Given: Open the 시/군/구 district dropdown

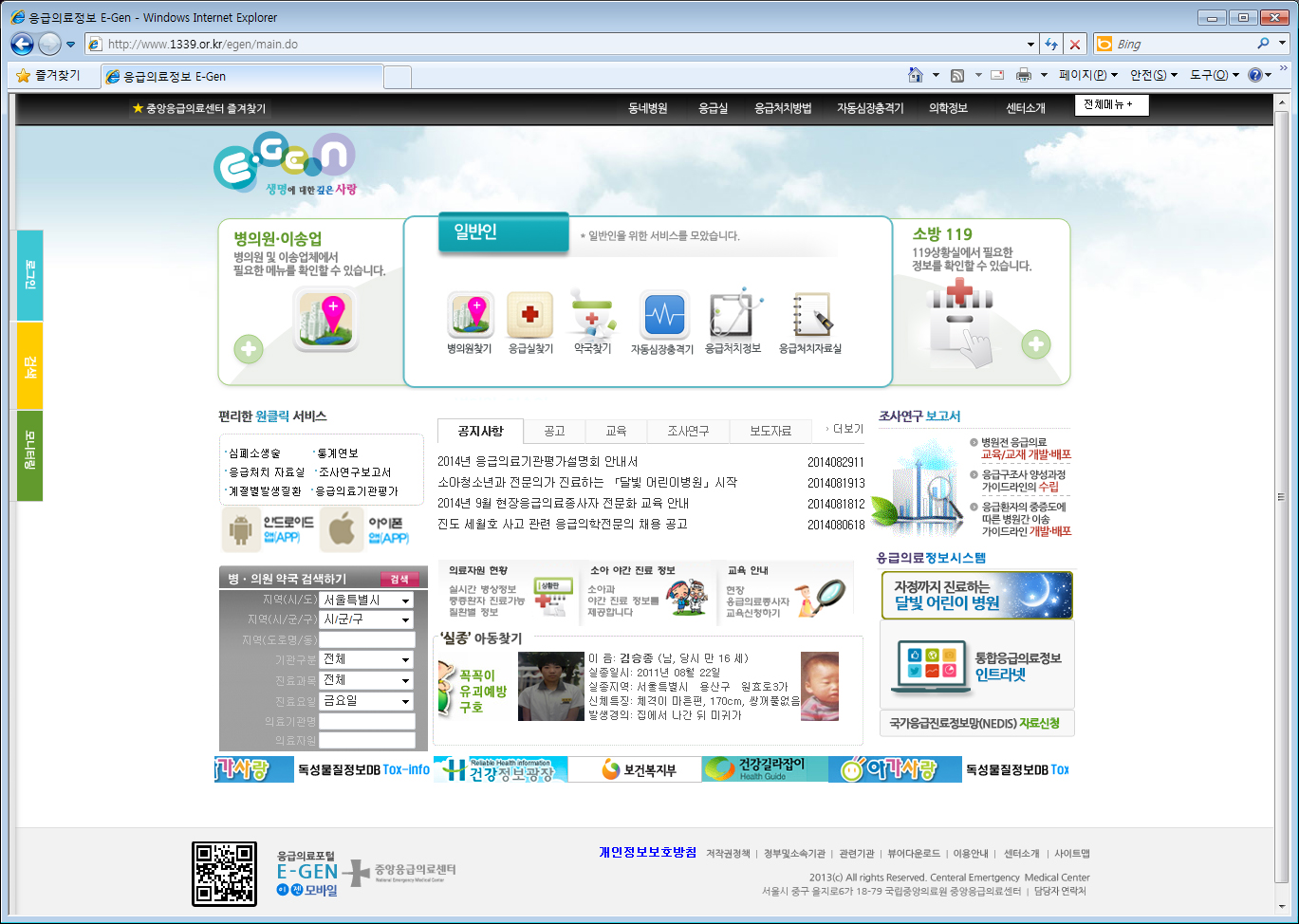Looking at the screenshot, I should (366, 619).
